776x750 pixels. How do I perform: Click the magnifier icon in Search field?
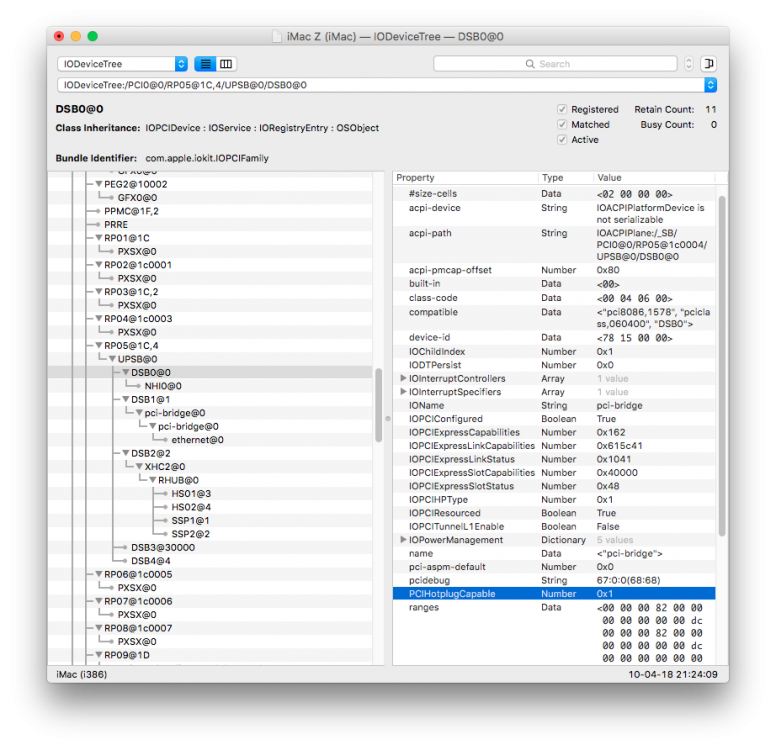[530, 64]
